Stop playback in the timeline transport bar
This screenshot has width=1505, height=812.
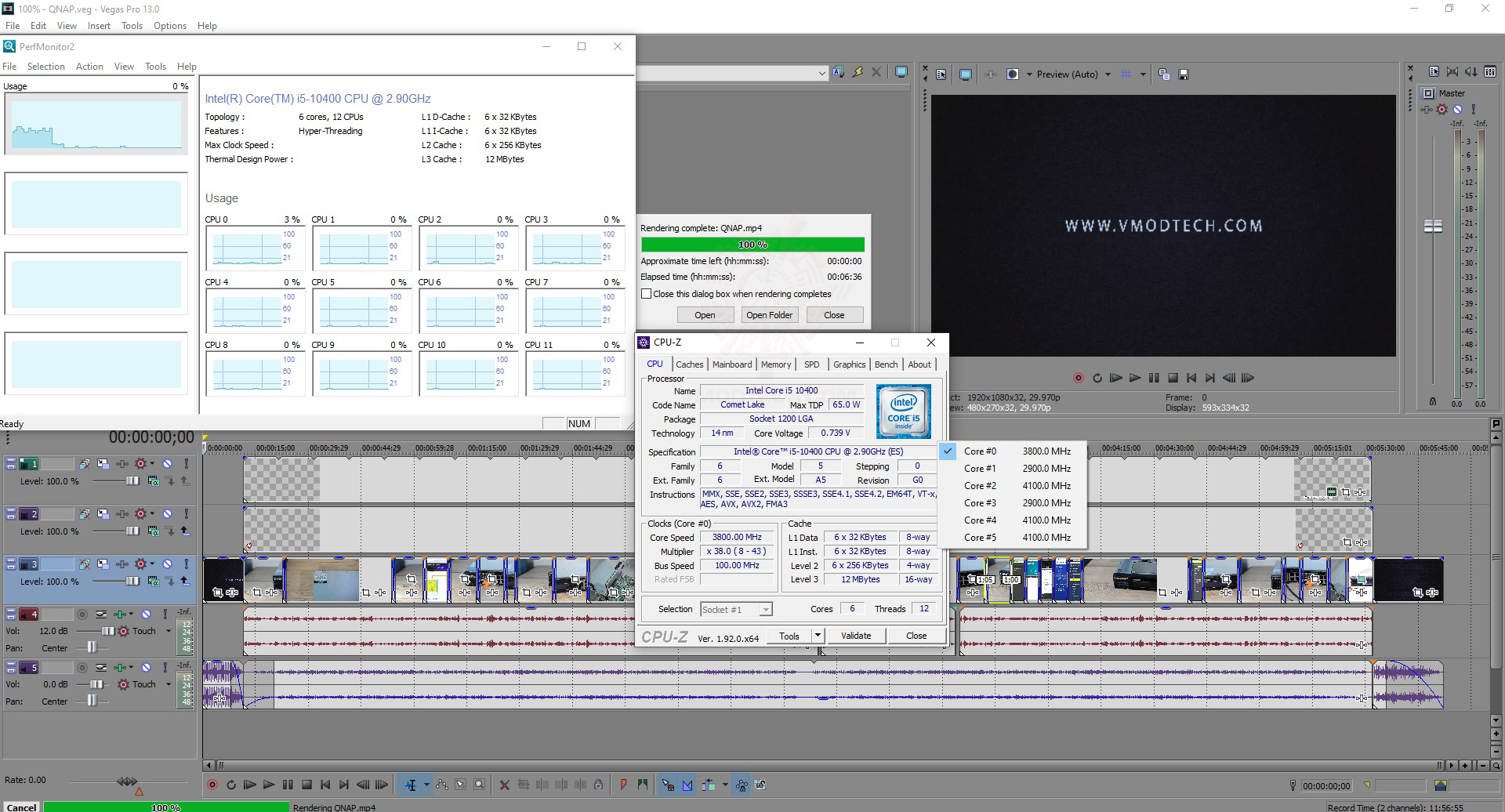(x=307, y=785)
